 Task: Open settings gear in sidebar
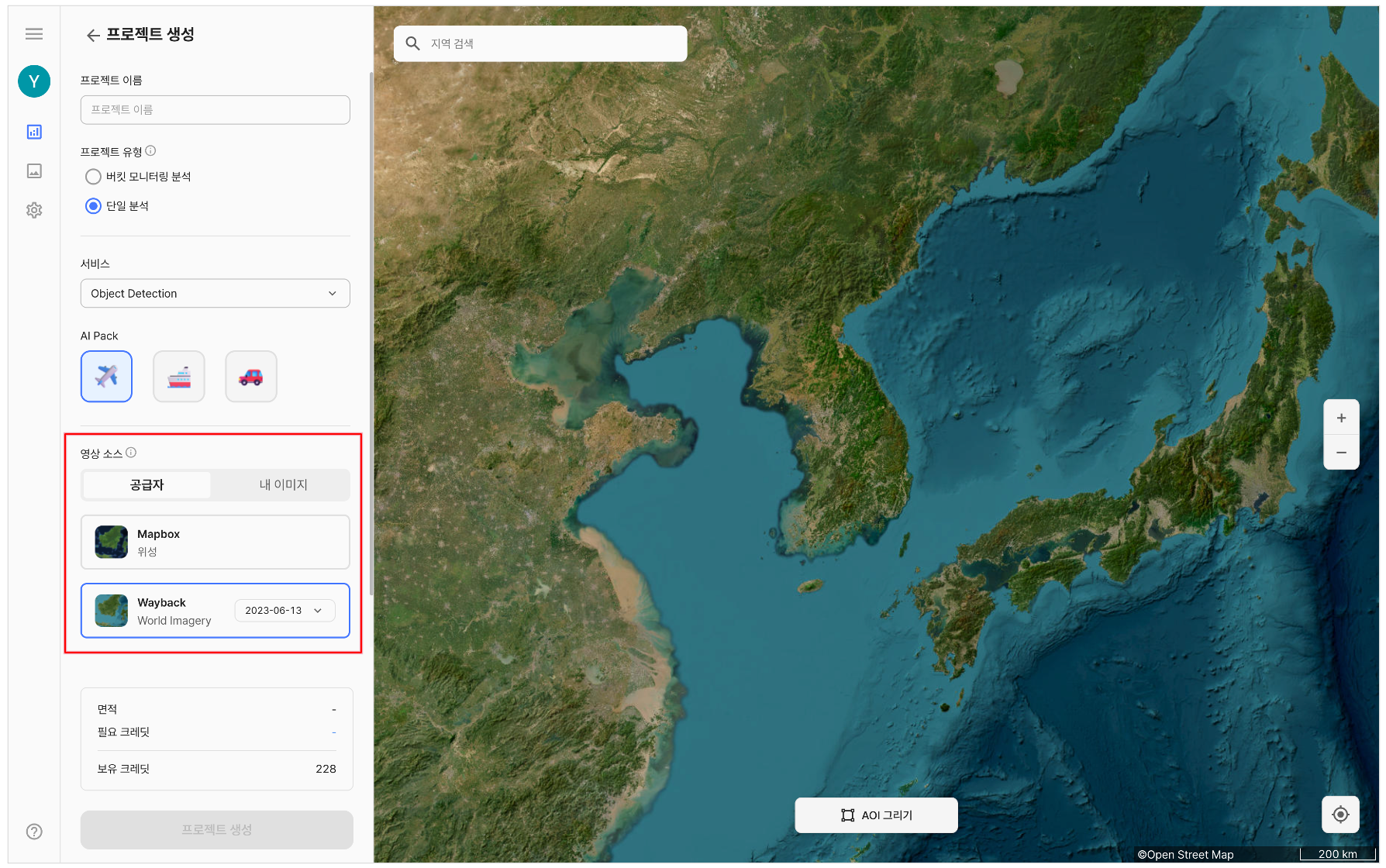(34, 210)
